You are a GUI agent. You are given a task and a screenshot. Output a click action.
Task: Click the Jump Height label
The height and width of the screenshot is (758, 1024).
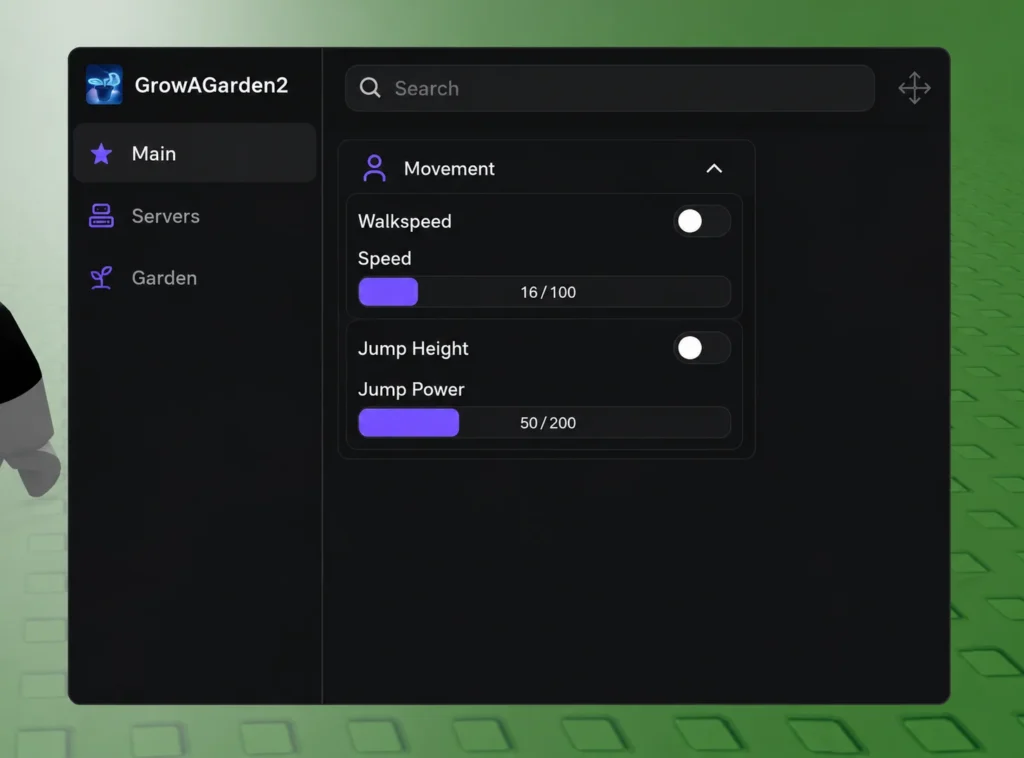pos(413,349)
